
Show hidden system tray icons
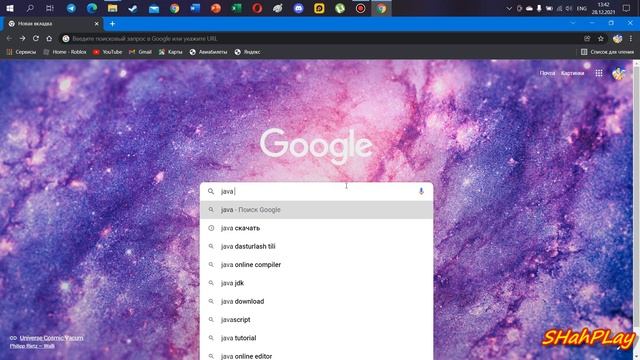coord(509,8)
